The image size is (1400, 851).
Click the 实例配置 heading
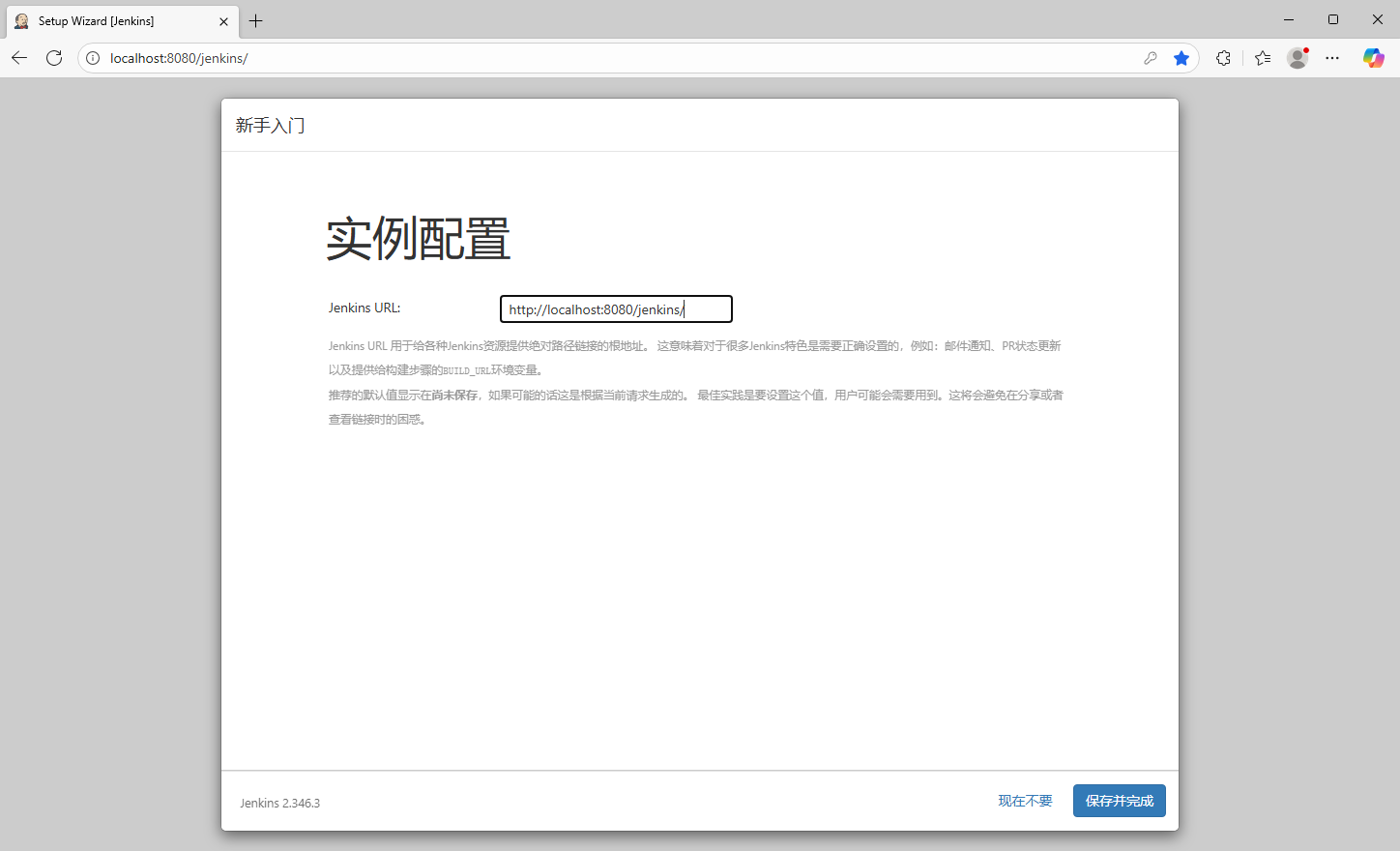point(418,239)
